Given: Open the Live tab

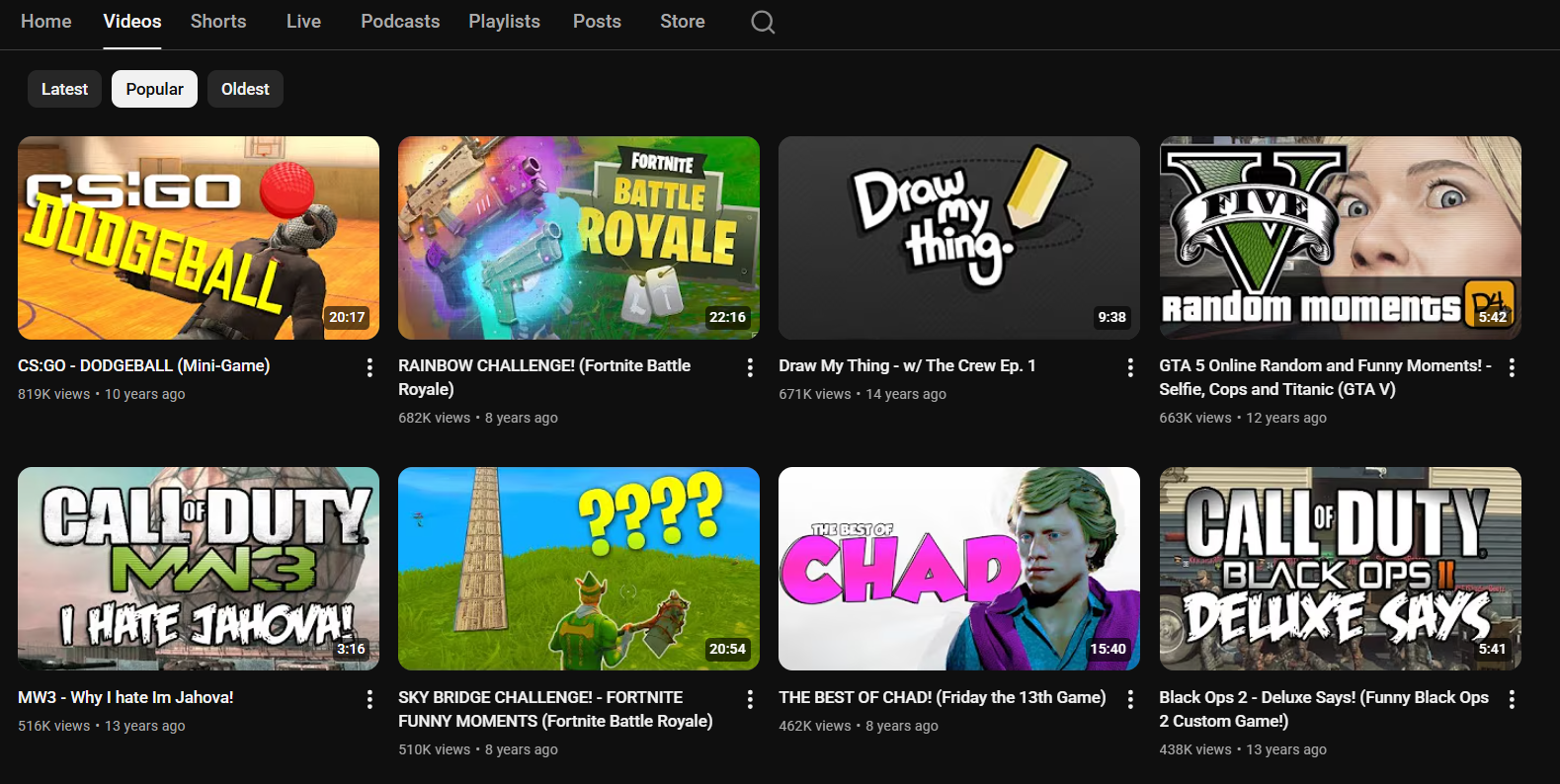Looking at the screenshot, I should [x=303, y=22].
